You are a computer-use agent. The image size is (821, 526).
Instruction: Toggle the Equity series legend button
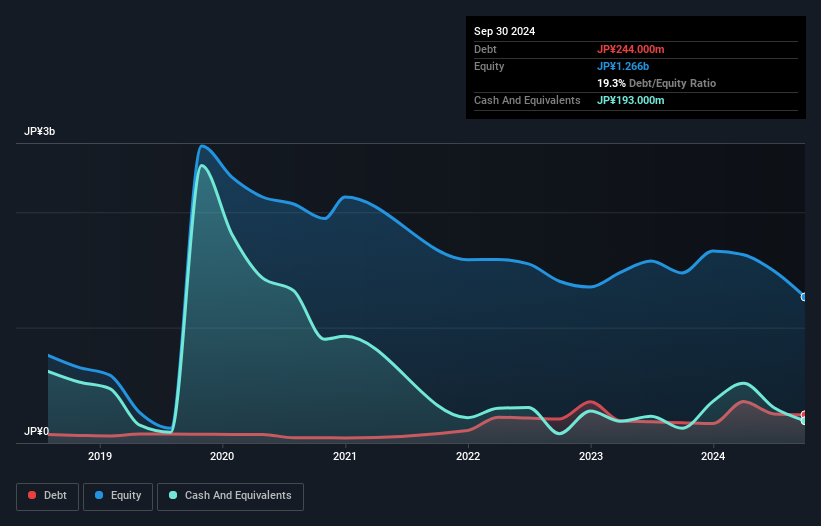[x=118, y=496]
